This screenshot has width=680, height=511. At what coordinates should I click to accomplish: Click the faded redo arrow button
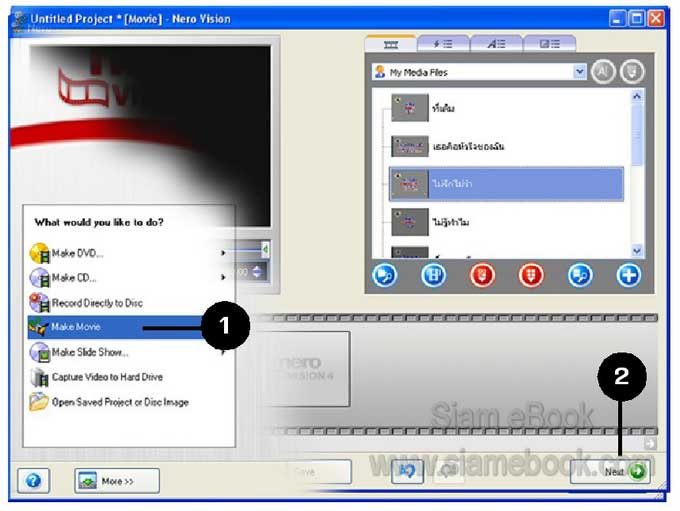tap(449, 471)
